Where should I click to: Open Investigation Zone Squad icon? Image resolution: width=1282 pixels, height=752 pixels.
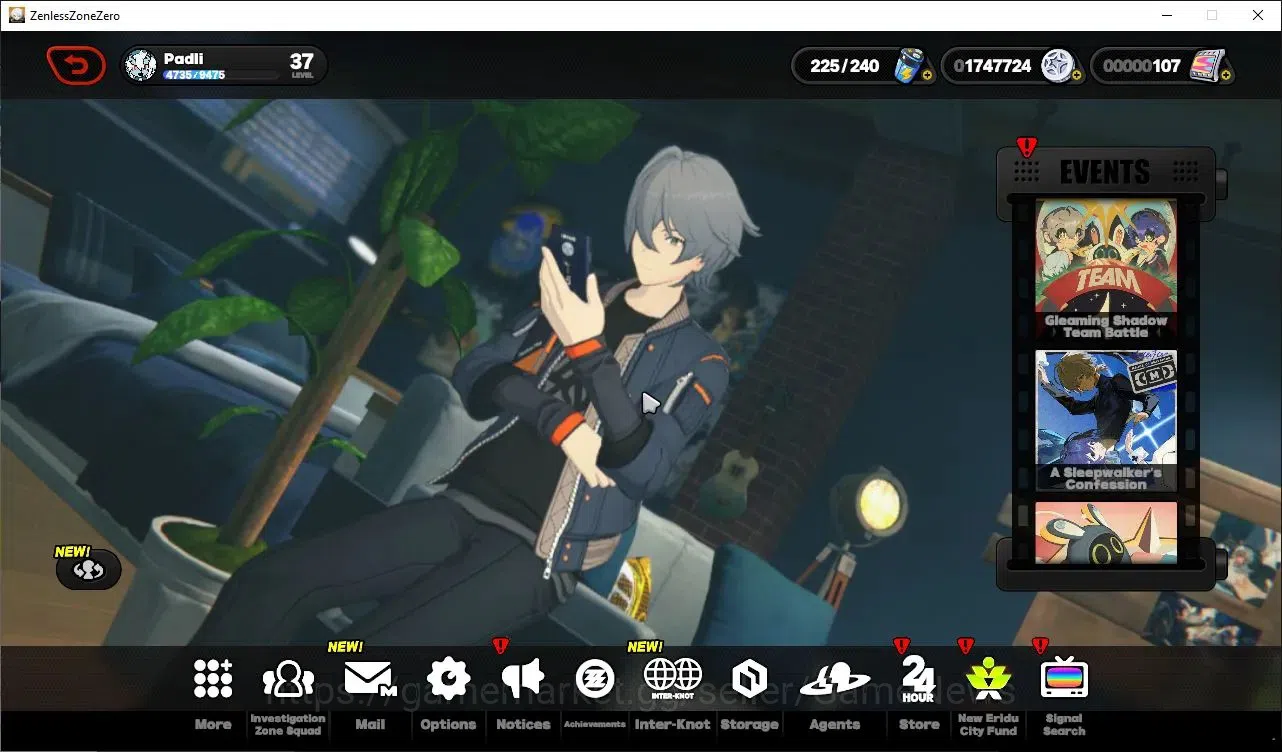tap(288, 679)
